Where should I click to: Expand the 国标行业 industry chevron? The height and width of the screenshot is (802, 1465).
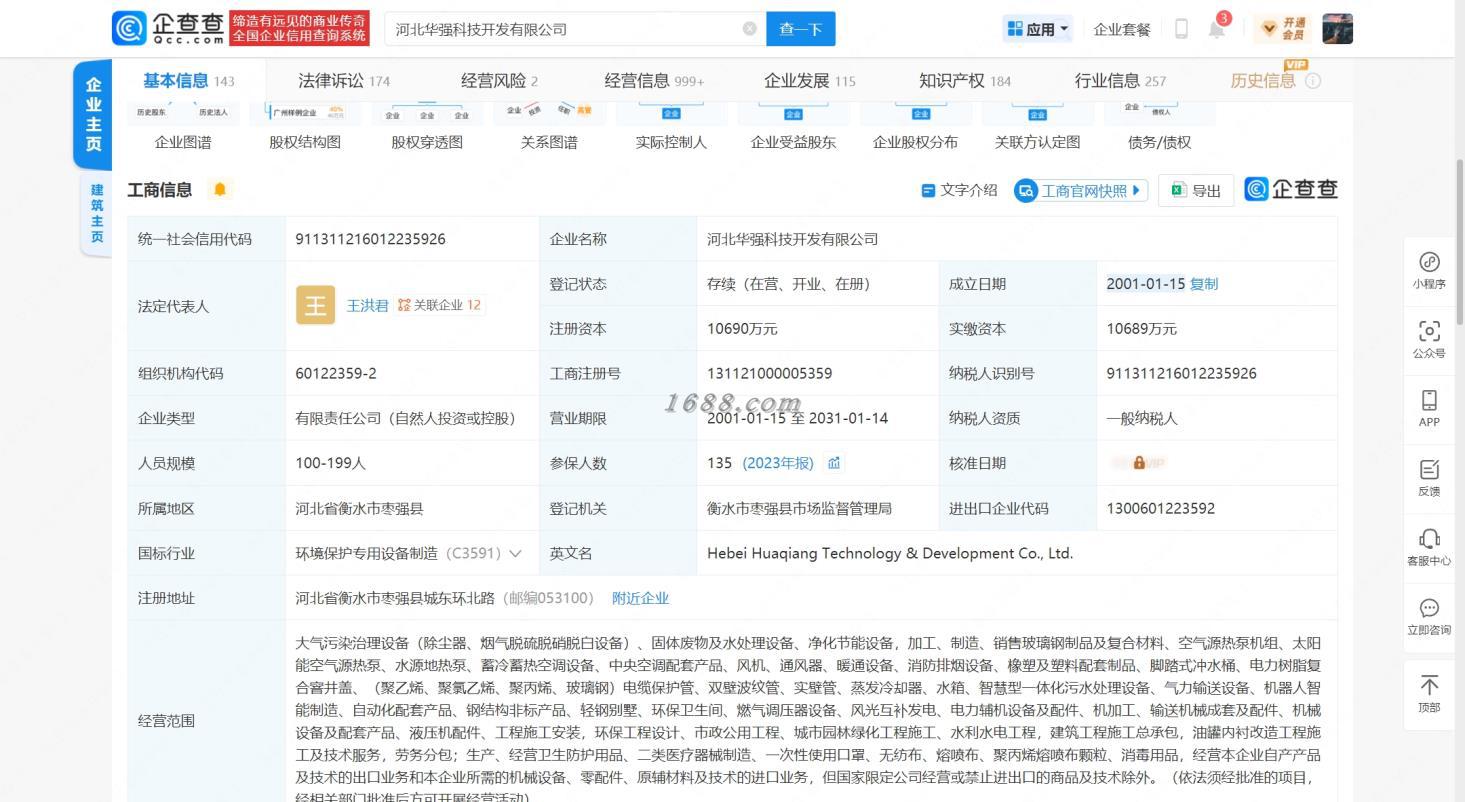click(x=516, y=553)
